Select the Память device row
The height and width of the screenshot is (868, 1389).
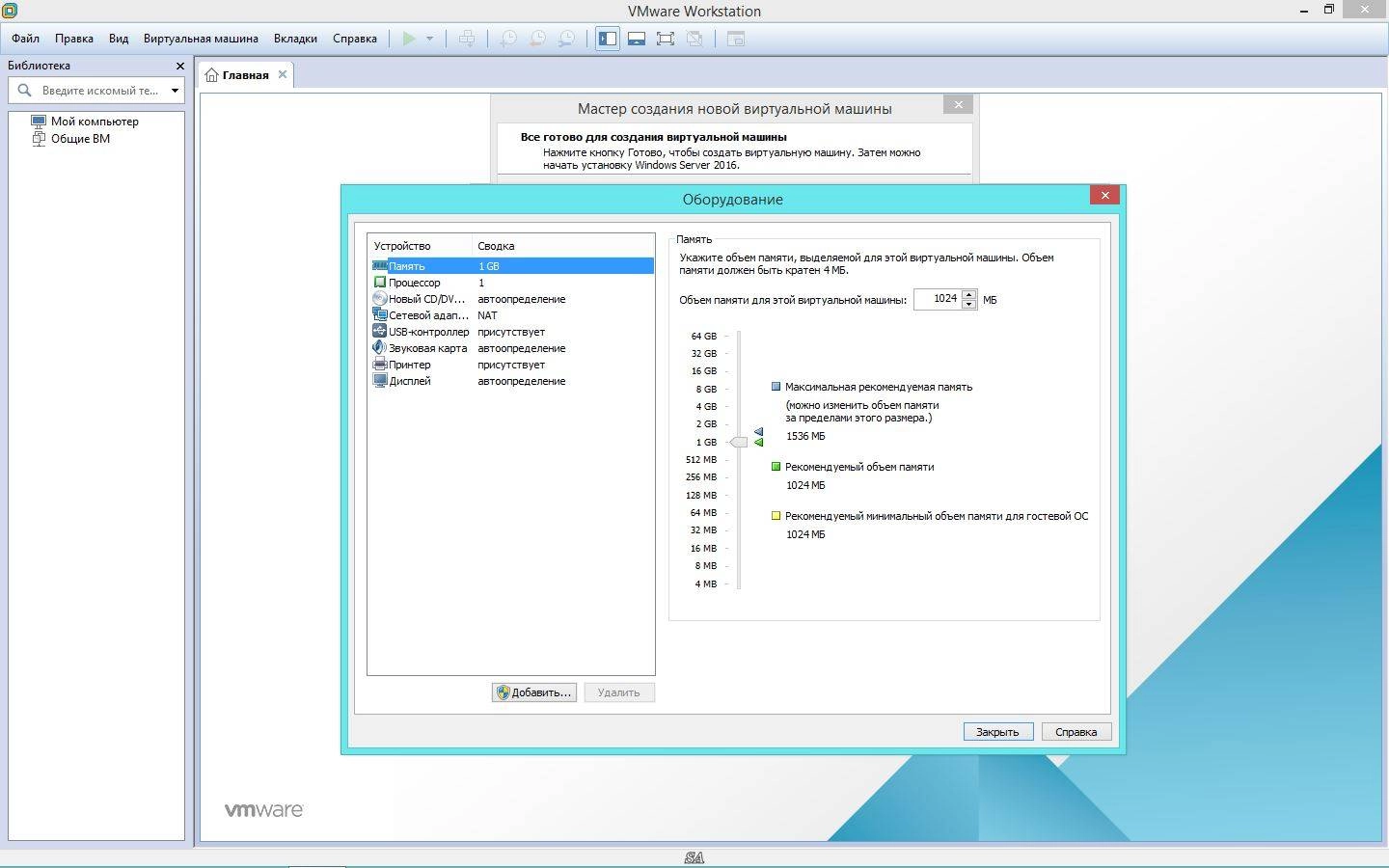pos(511,266)
